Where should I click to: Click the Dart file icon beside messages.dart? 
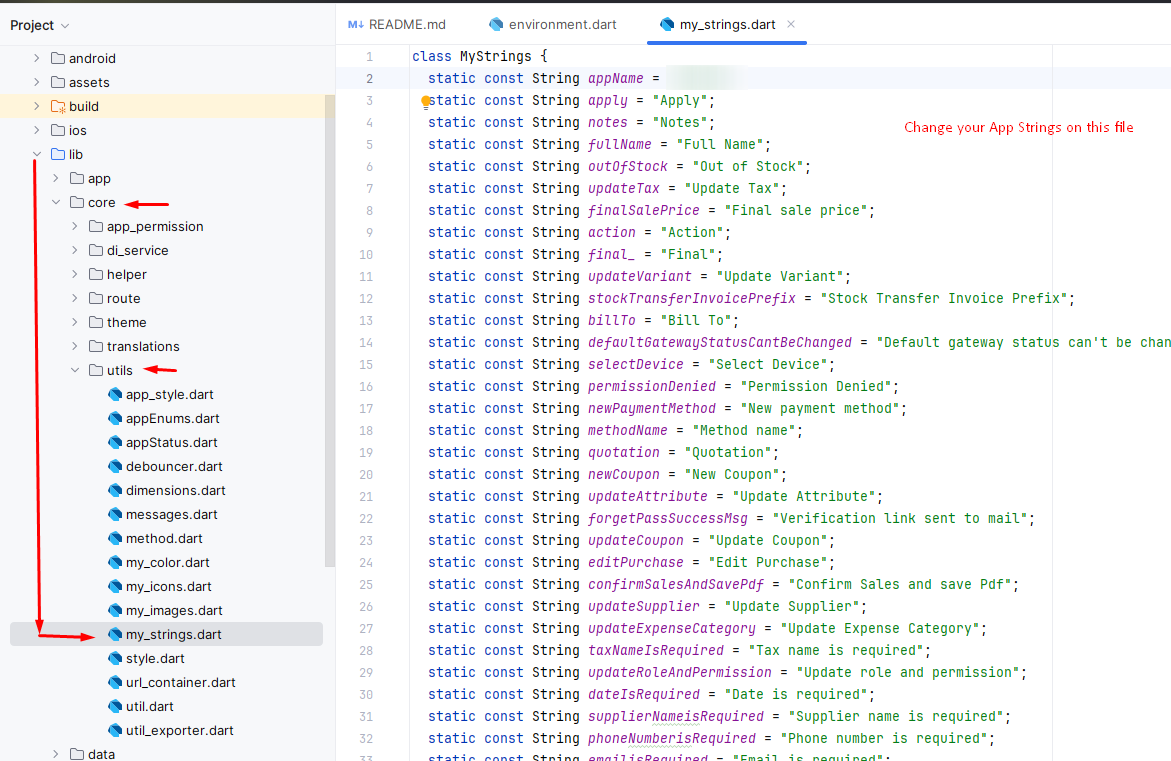115,514
